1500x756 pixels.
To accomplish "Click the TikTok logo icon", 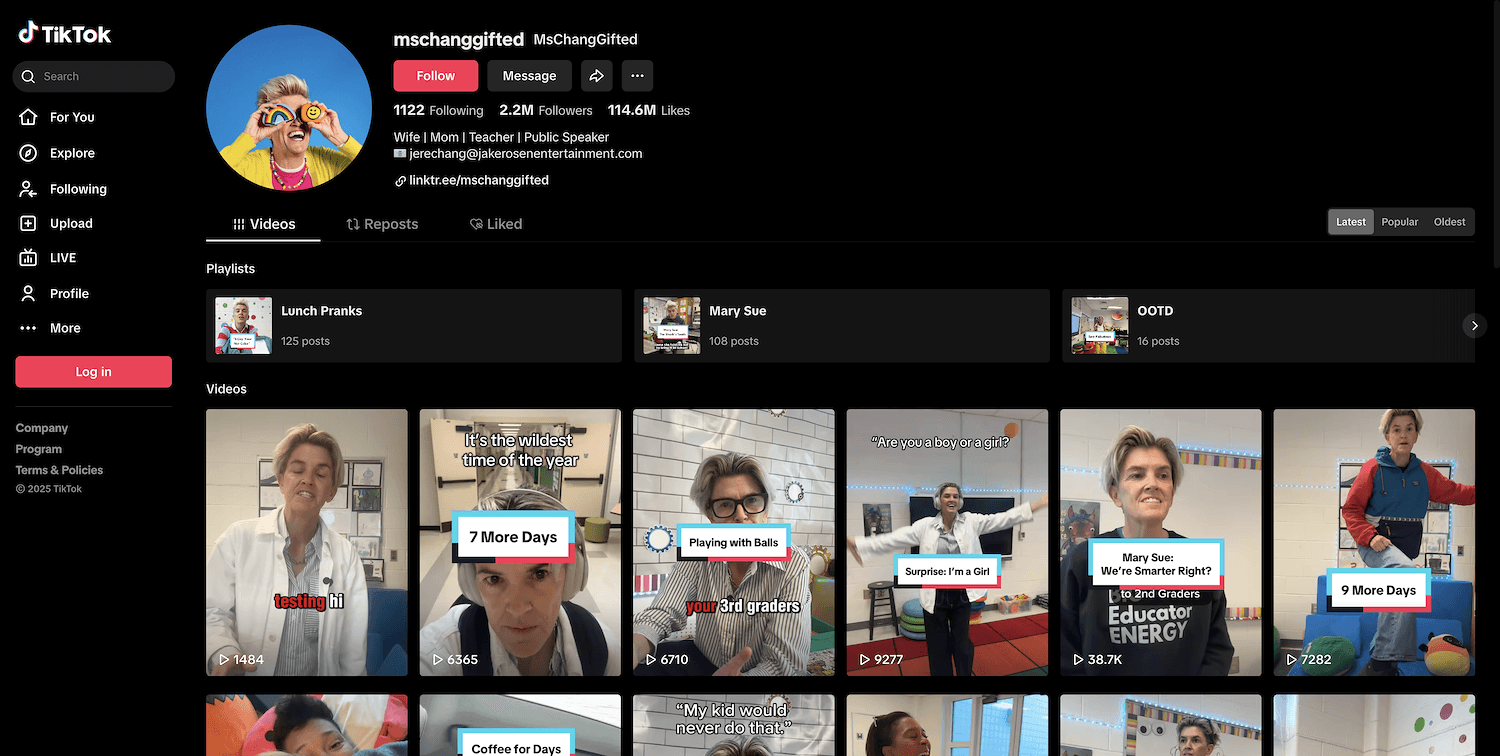I will (x=28, y=33).
